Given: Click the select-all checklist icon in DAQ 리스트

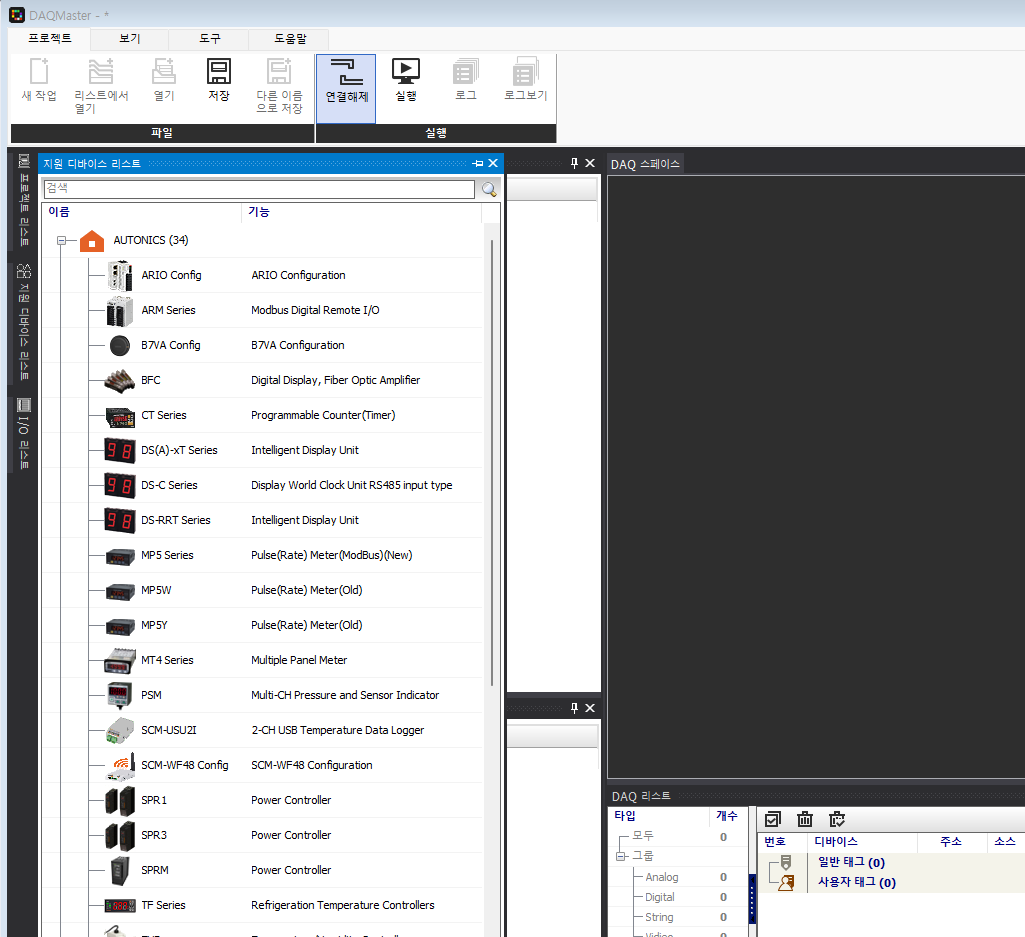Looking at the screenshot, I should pyautogui.click(x=773, y=819).
